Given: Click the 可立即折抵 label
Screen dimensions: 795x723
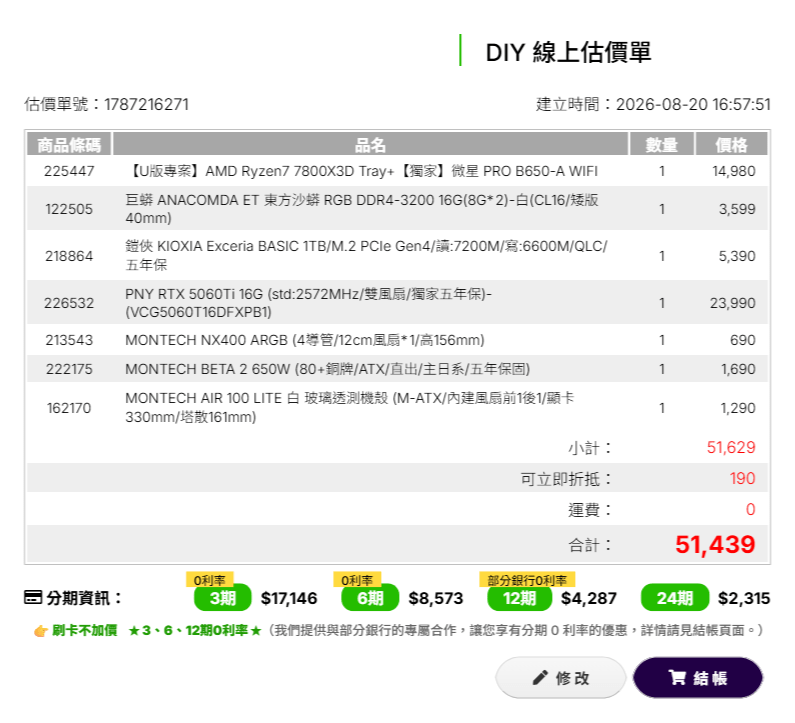Looking at the screenshot, I should coord(566,479).
